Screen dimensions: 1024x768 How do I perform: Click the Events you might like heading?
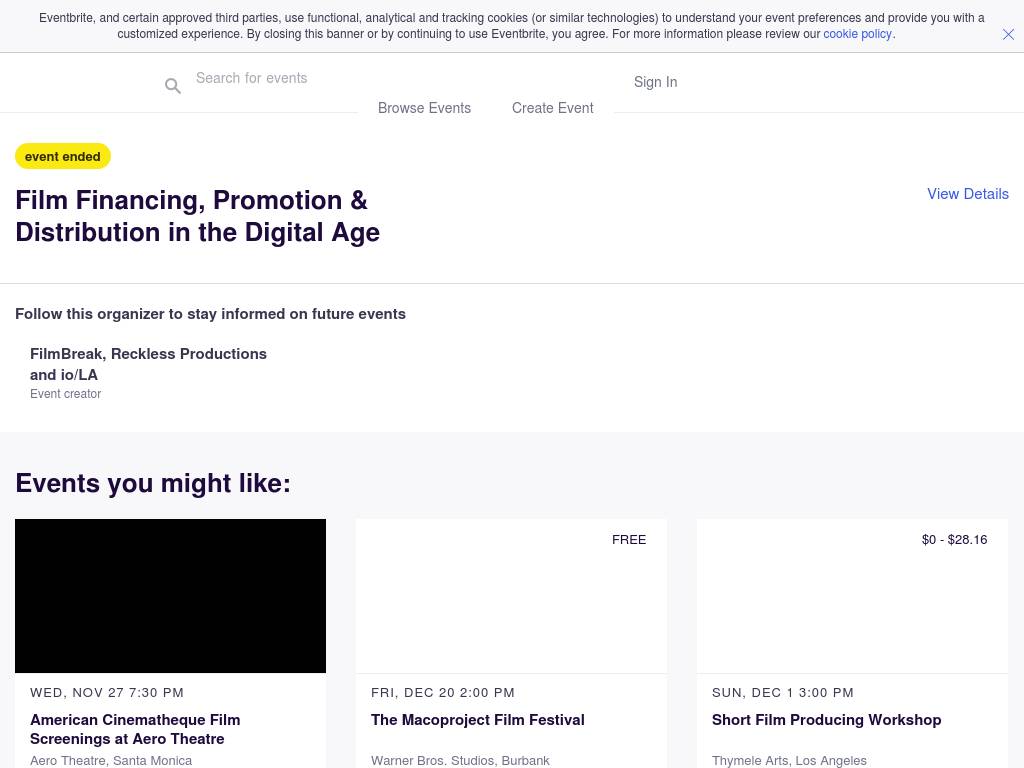(153, 483)
